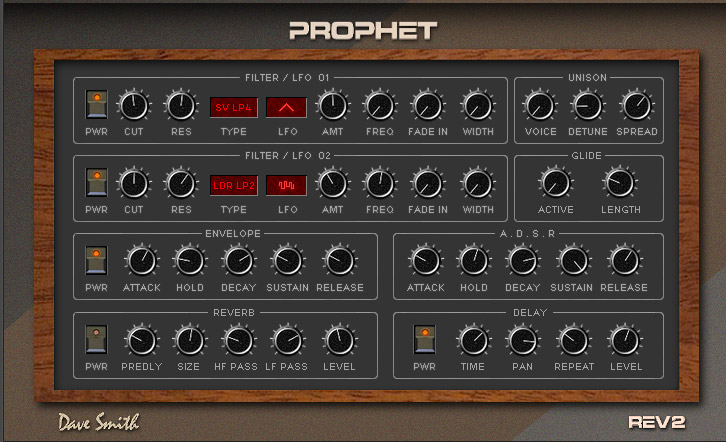Viewport: 726px width, 442px height.
Task: Click the Envelope HOLD knob
Action: 190,261
